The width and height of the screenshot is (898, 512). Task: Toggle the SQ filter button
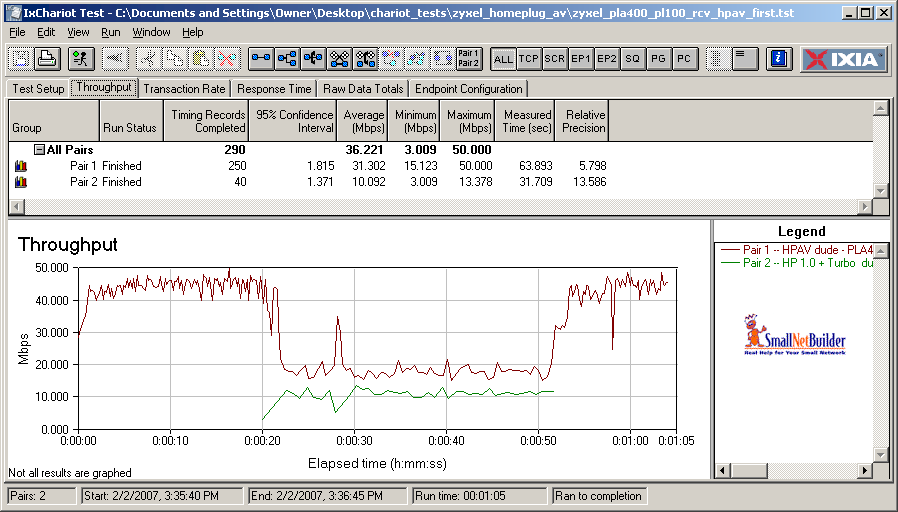click(632, 59)
